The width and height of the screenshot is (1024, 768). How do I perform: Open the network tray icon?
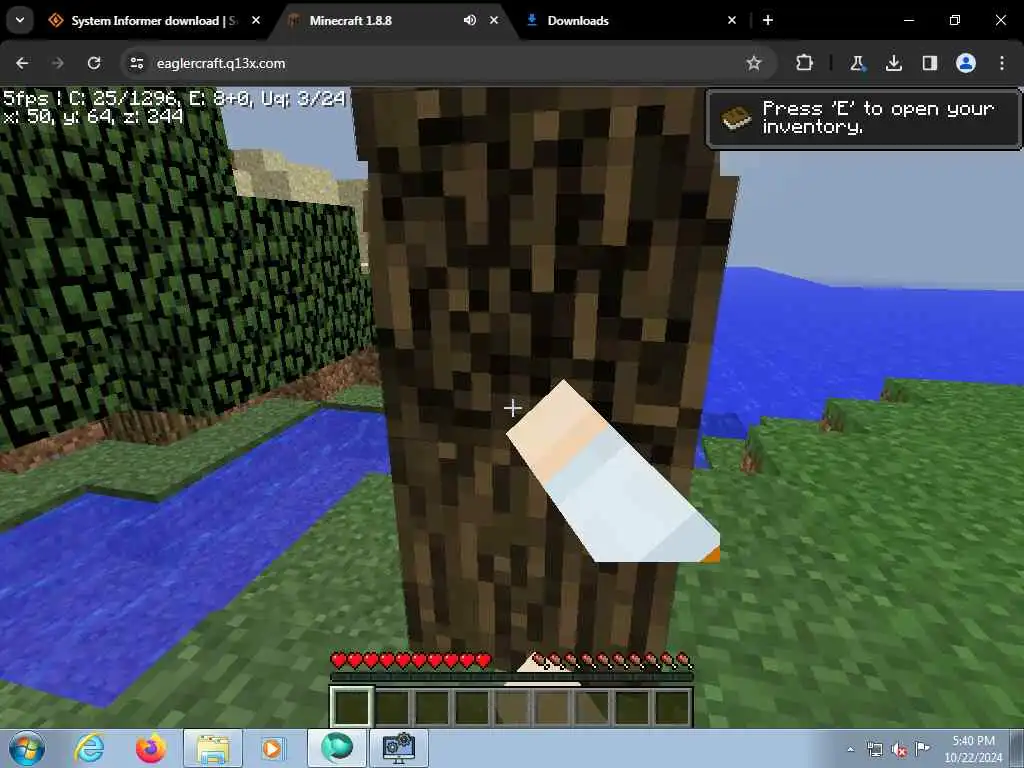tap(874, 749)
